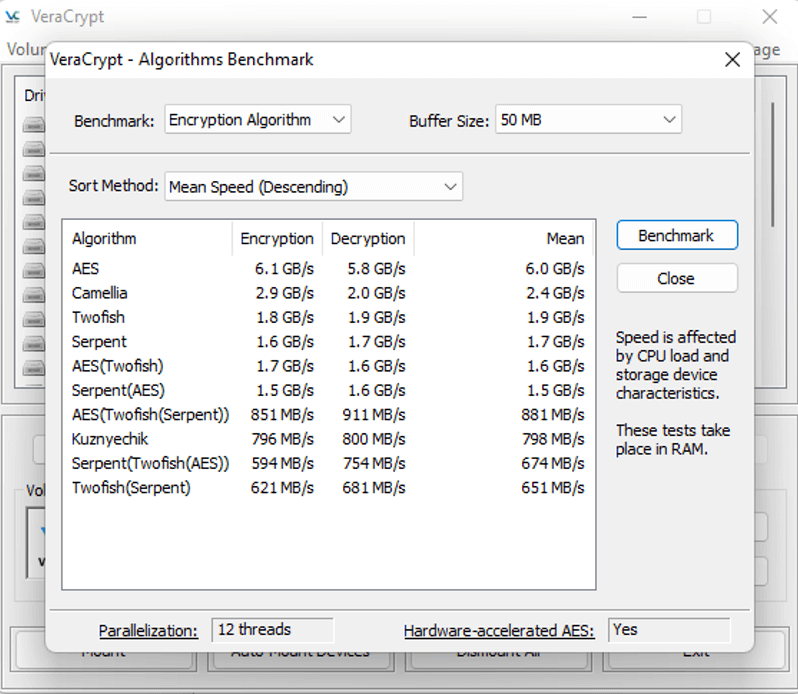Click the Decryption column header
Image resolution: width=798 pixels, height=694 pixels.
pos(368,238)
